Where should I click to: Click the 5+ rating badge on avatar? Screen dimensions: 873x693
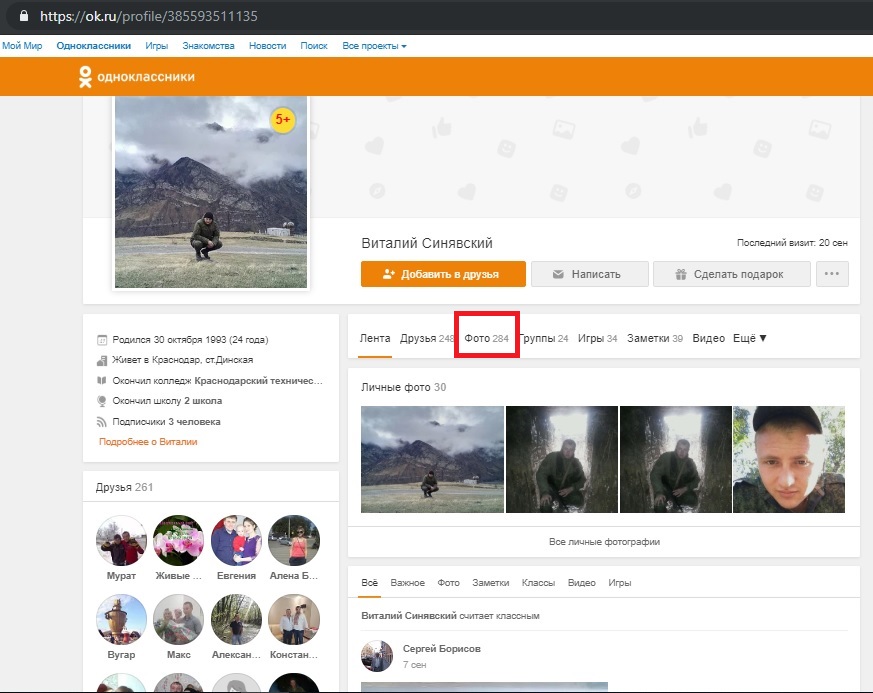pyautogui.click(x=283, y=120)
